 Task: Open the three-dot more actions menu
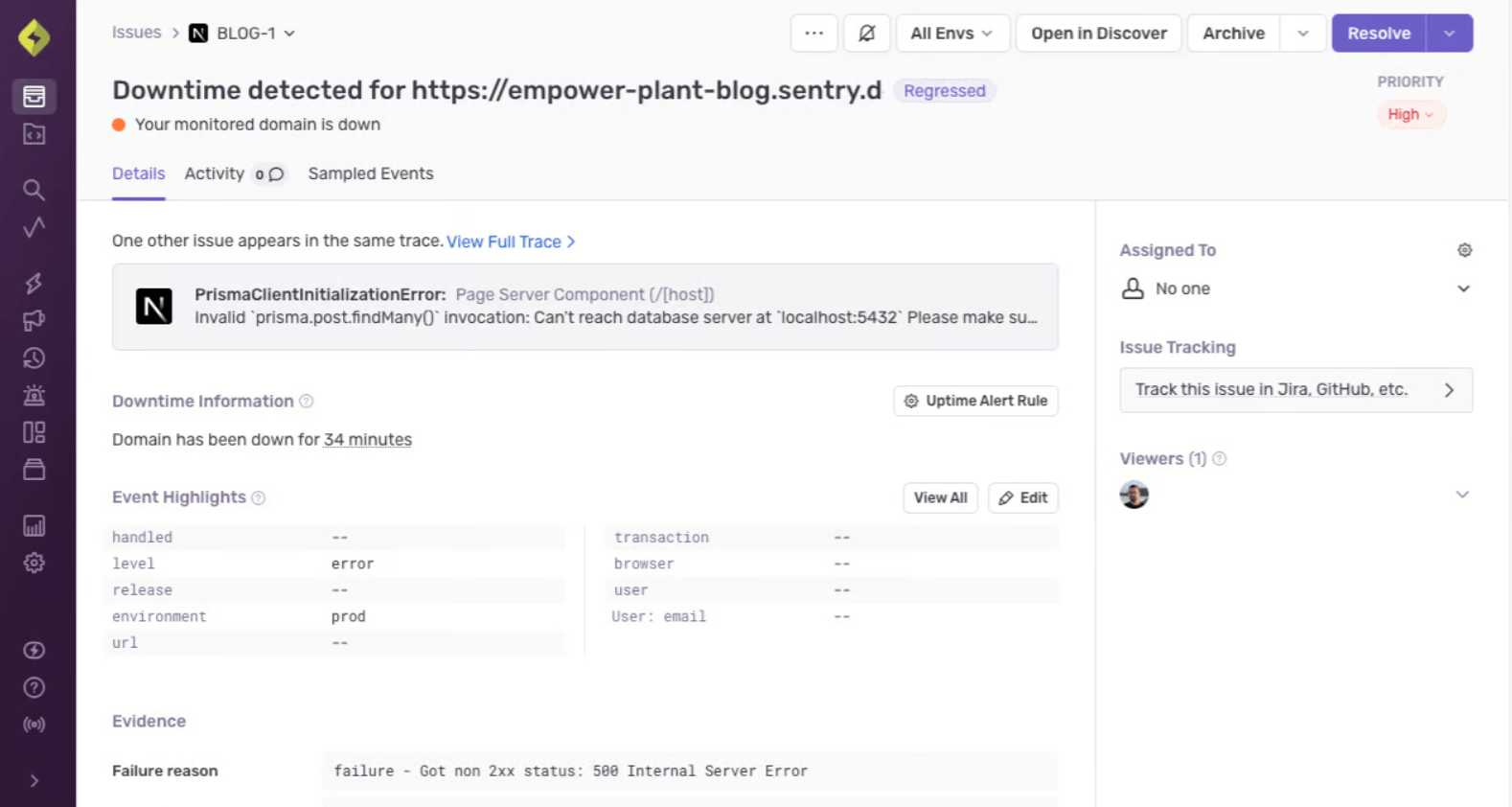[813, 34]
